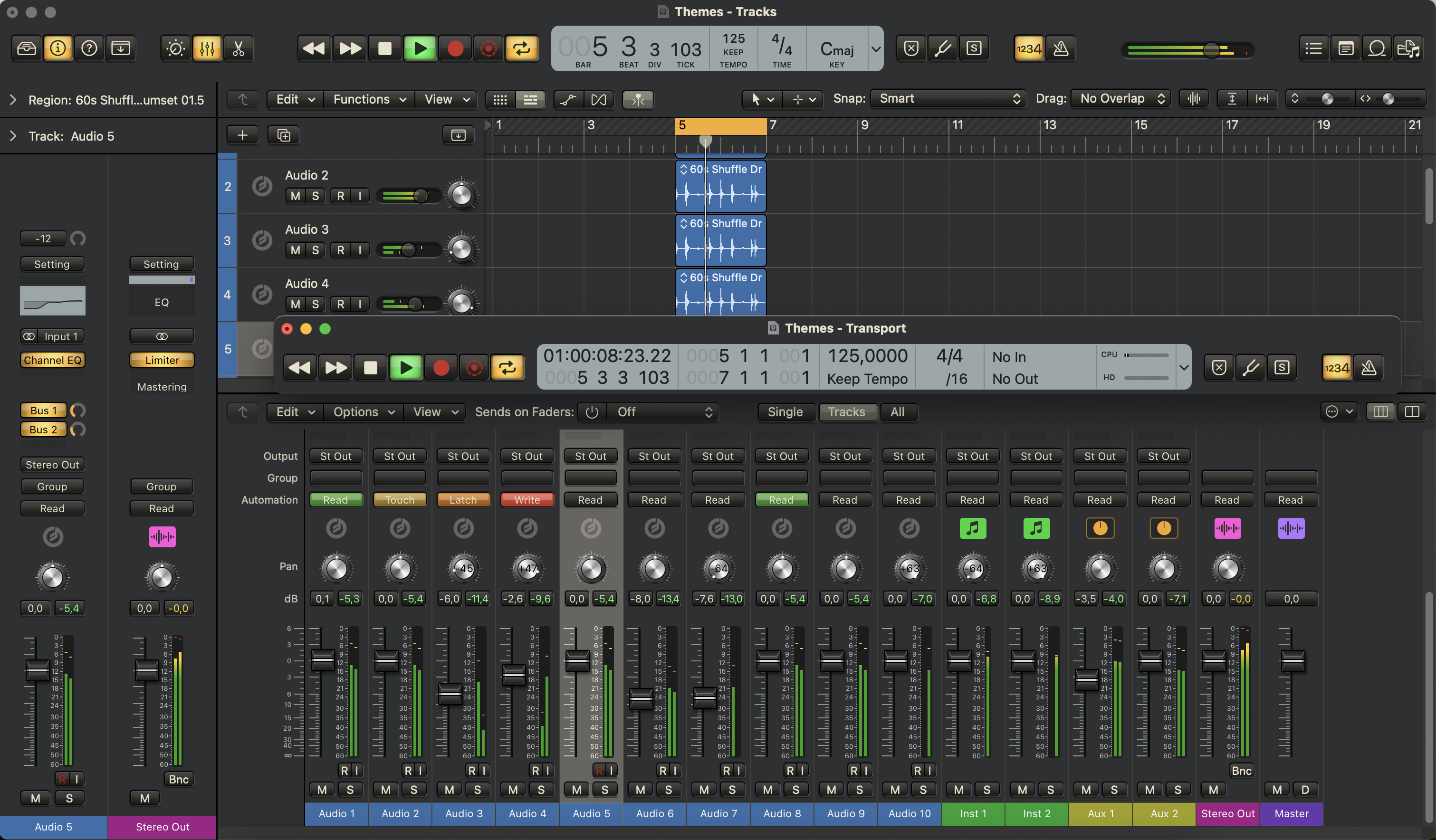Enable the metronome click icon
This screenshot has width=1436, height=840.
coord(1061,48)
